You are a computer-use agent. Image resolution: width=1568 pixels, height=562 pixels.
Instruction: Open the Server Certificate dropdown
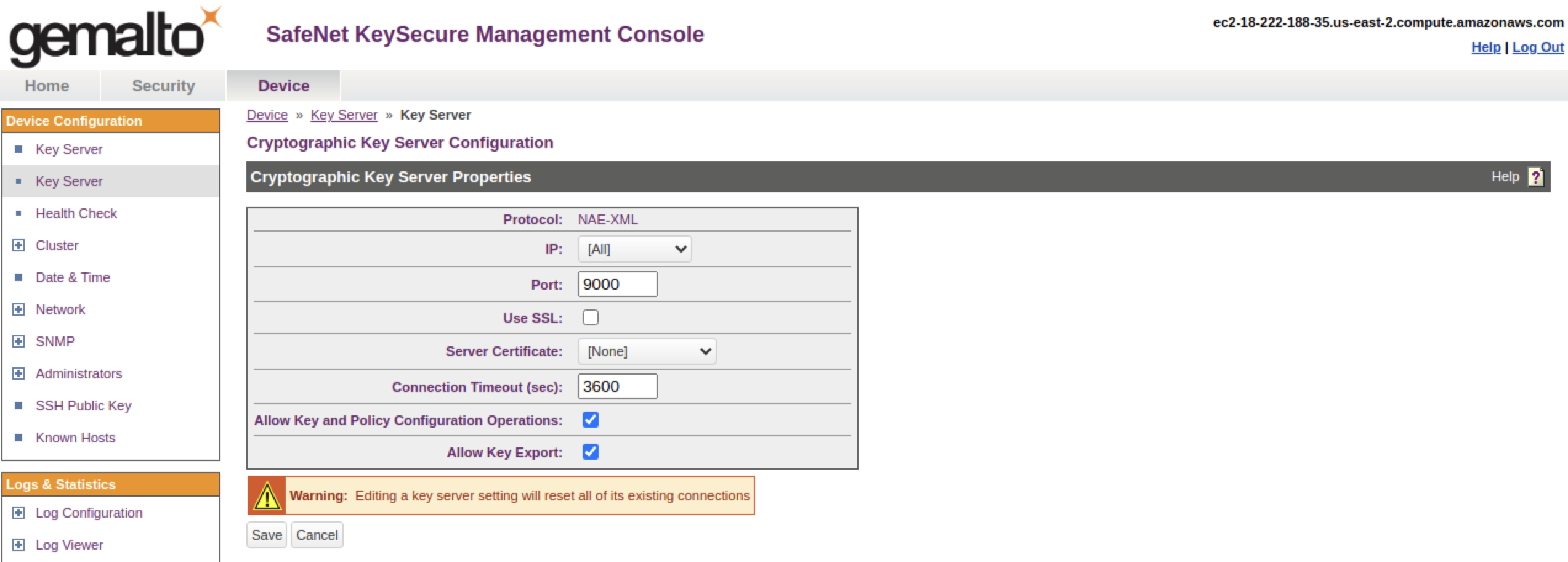pos(647,352)
